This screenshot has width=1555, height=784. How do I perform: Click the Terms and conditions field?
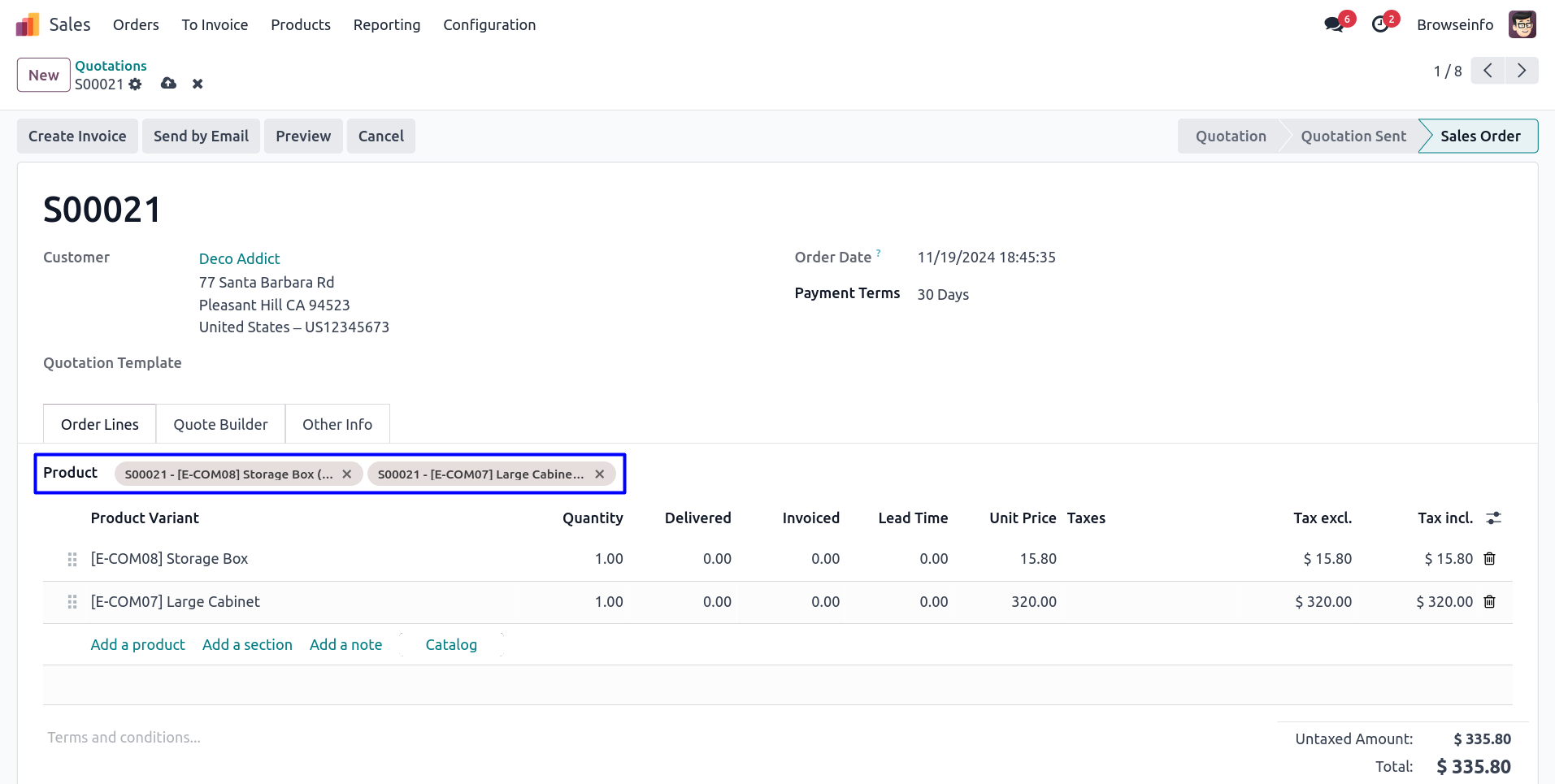[124, 738]
